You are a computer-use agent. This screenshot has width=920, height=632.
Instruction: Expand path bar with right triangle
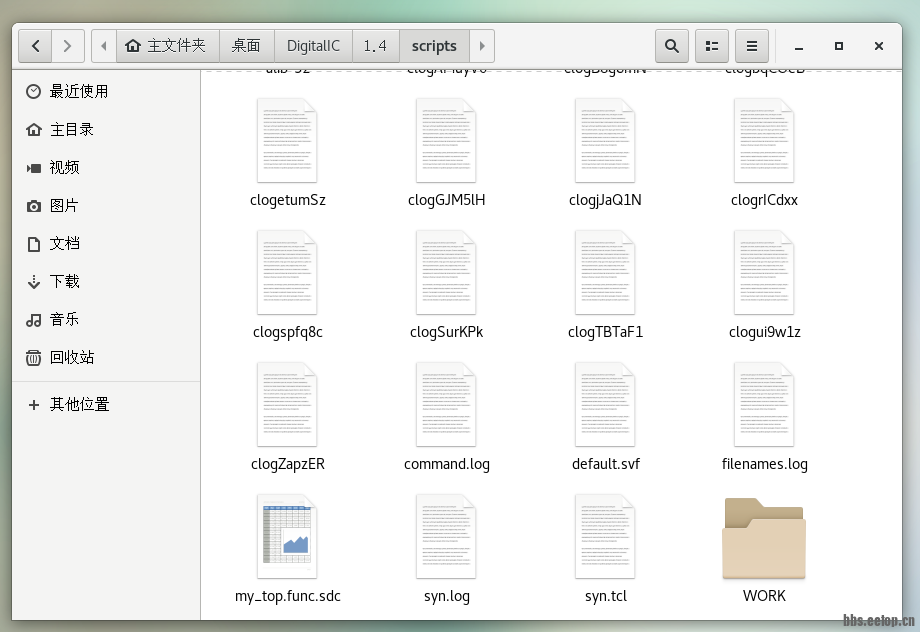point(482,46)
